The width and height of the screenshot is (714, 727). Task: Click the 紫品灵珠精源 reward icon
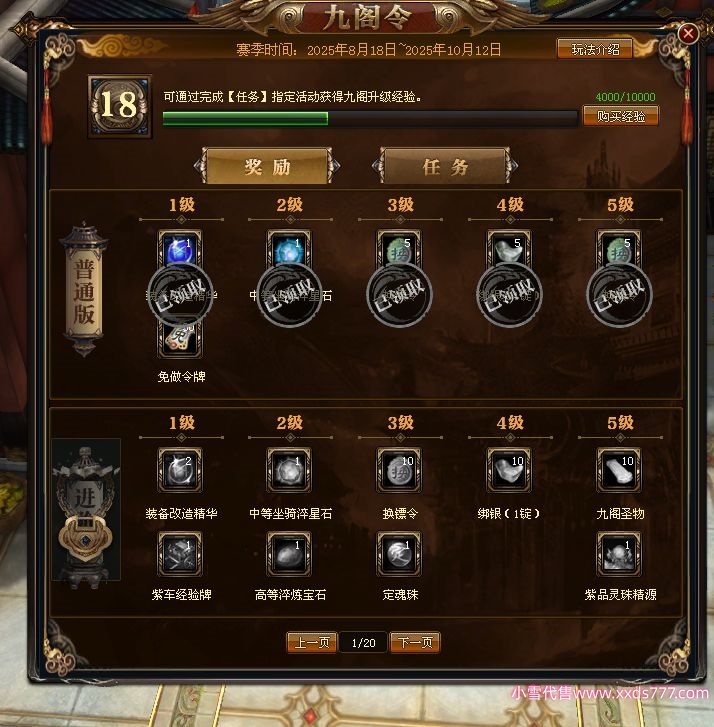point(619,554)
